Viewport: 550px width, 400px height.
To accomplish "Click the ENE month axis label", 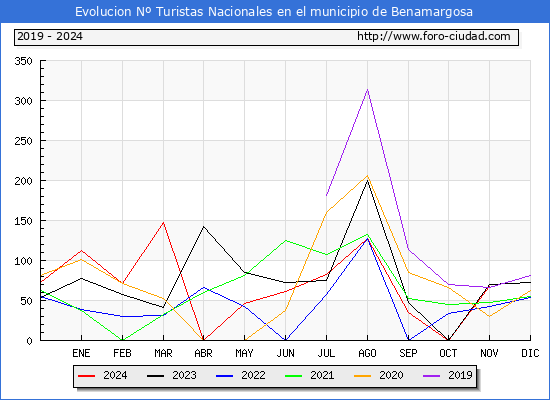I will click(x=81, y=353).
